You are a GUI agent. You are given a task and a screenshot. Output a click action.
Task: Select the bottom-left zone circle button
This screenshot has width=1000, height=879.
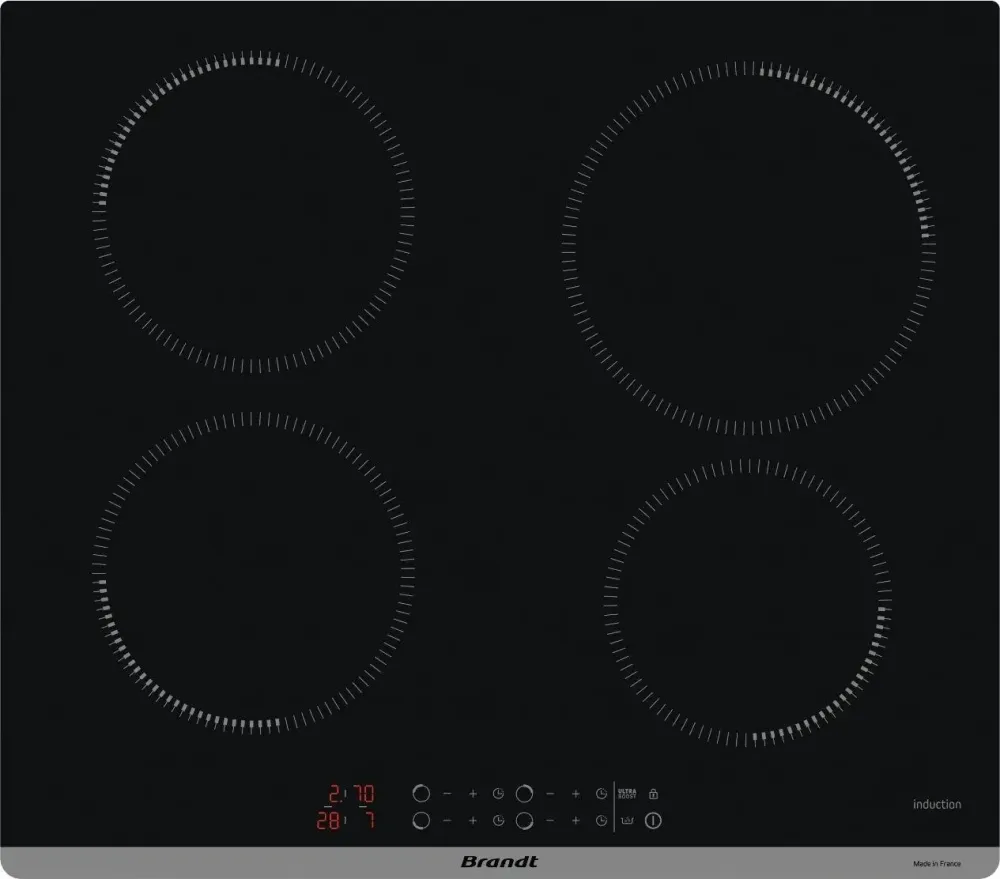coord(421,821)
